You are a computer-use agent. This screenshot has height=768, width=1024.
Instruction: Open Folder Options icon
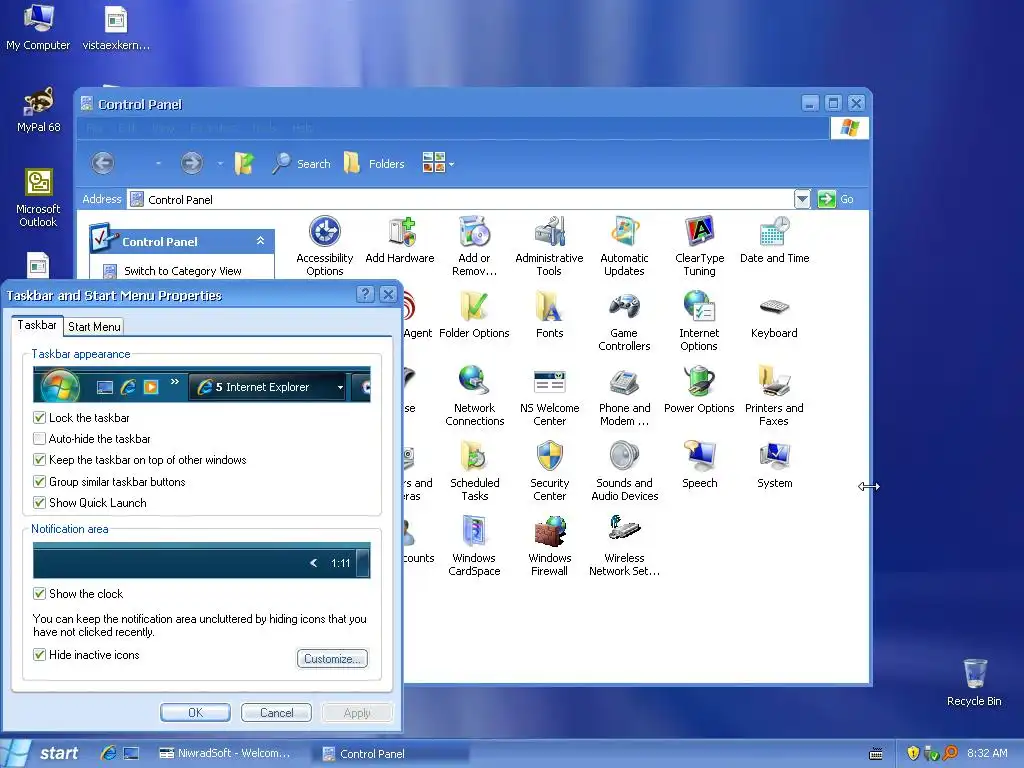tap(474, 315)
